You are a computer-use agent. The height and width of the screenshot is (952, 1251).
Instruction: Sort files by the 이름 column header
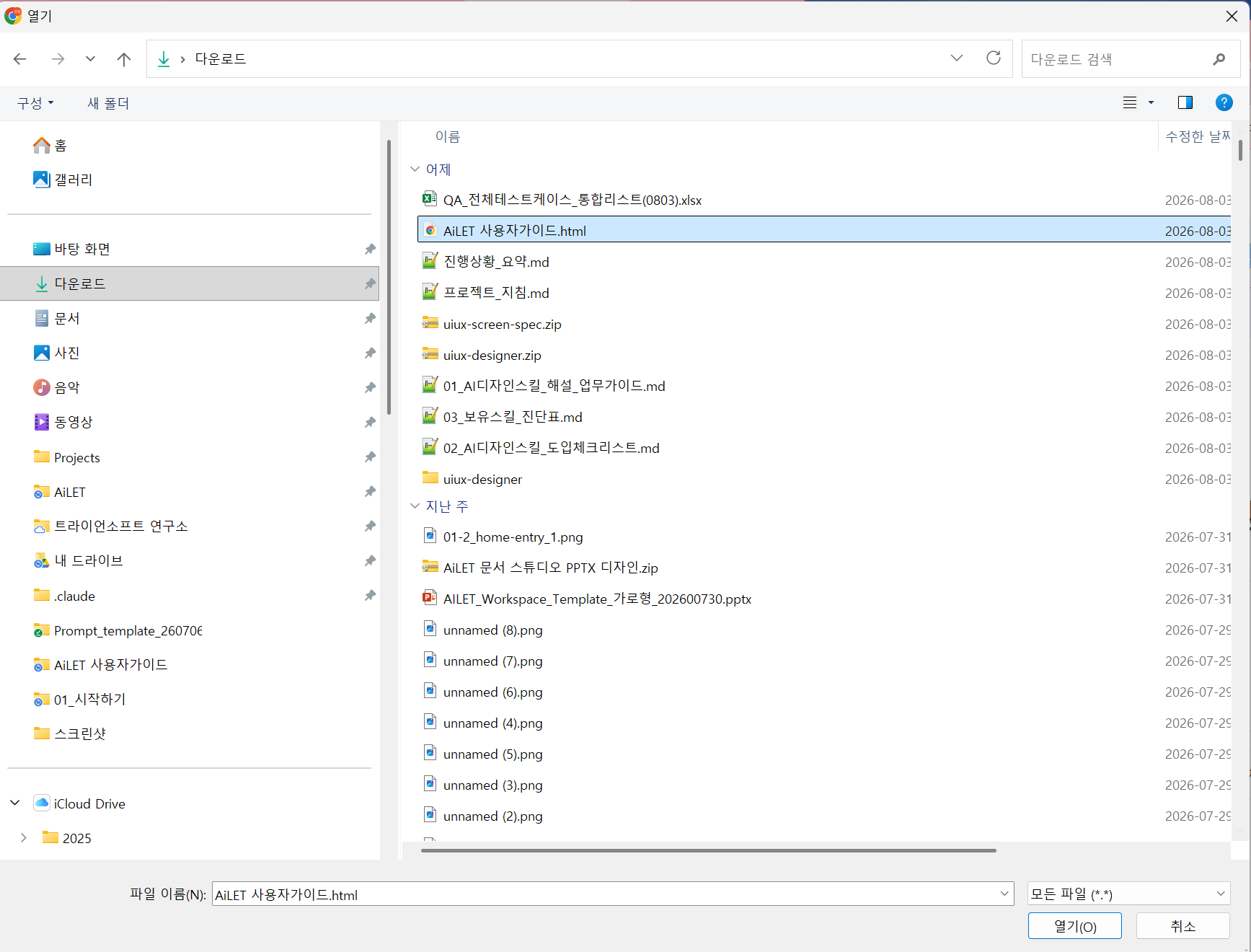[x=448, y=136]
